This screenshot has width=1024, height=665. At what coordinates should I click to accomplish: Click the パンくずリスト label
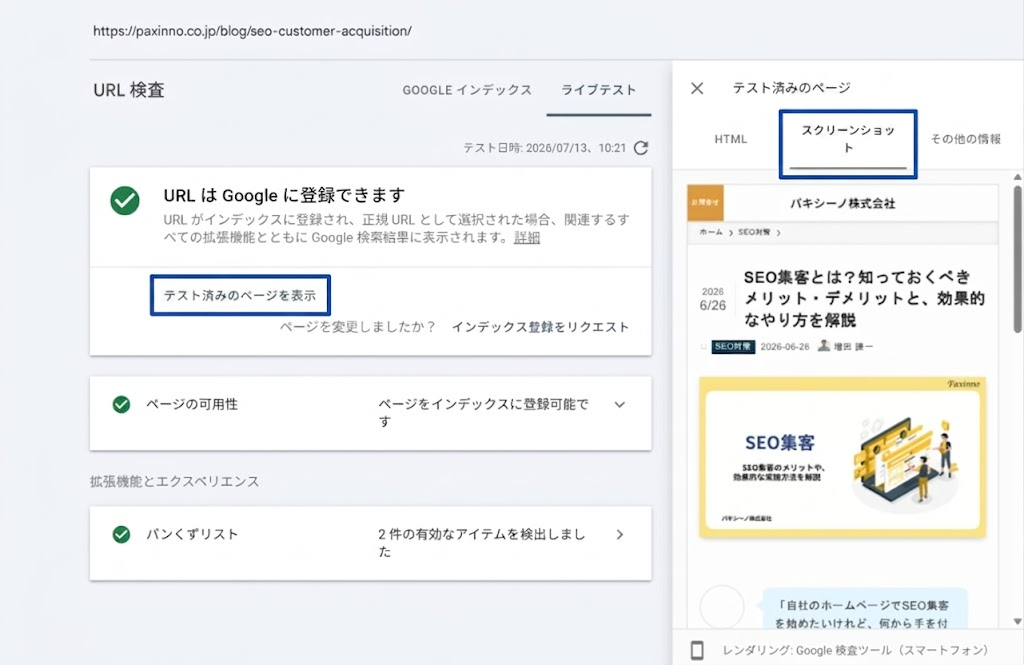tap(192, 534)
